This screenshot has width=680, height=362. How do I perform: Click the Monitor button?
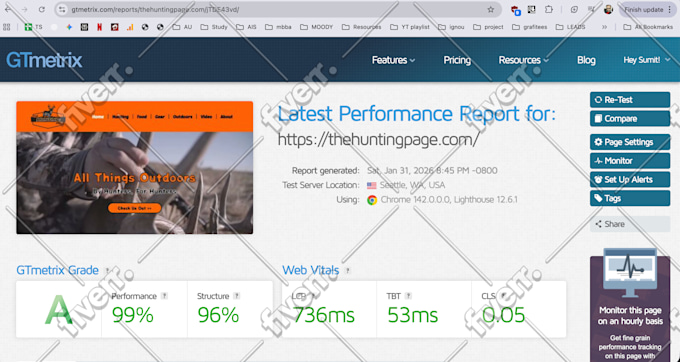[x=630, y=161]
